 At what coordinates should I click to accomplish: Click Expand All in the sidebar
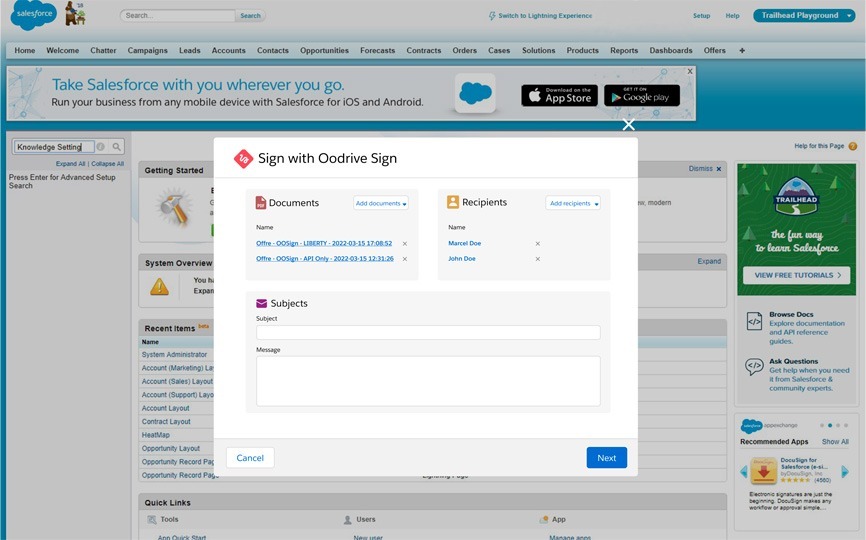[x=70, y=164]
